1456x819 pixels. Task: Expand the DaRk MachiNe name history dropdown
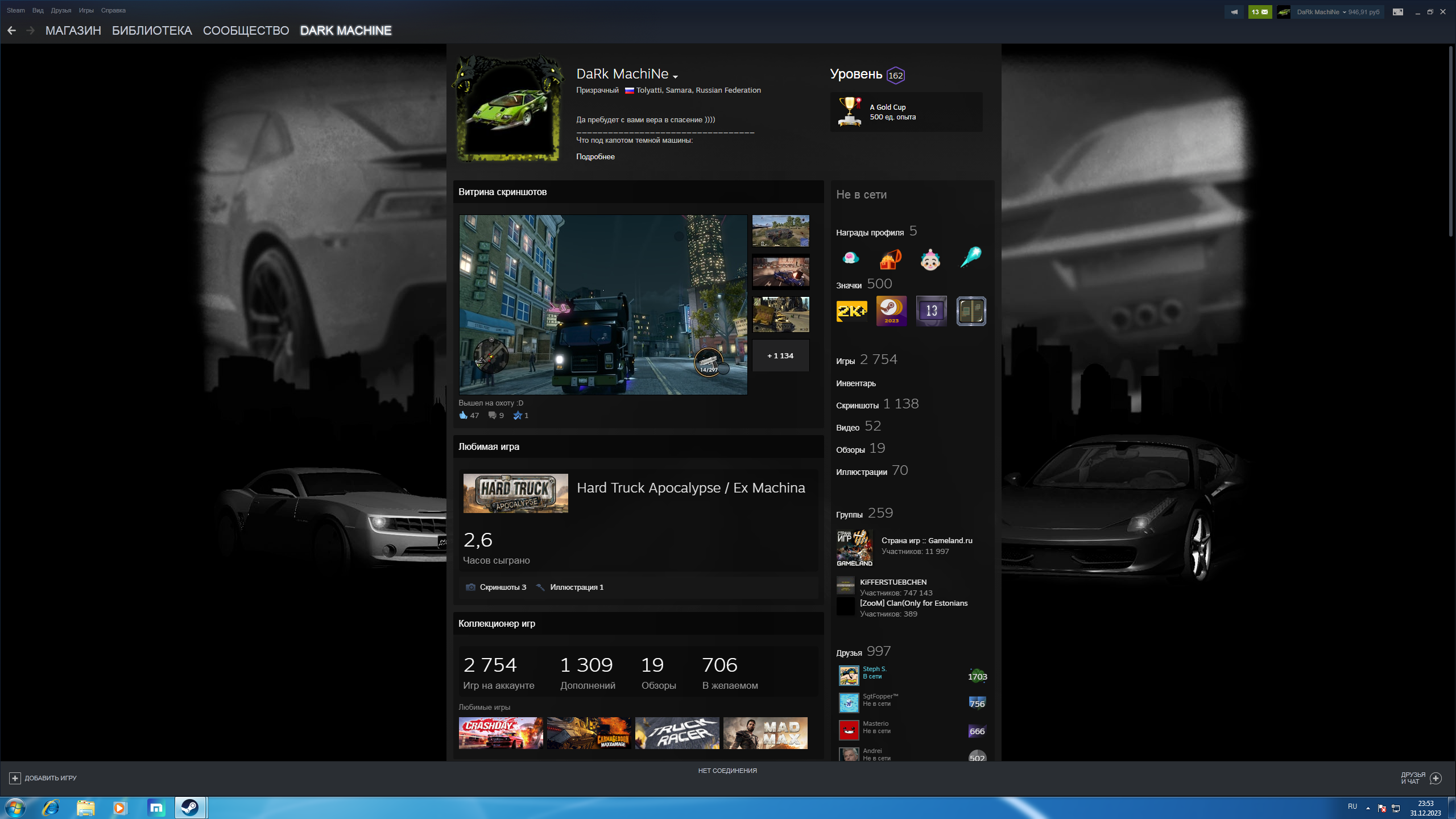point(675,77)
